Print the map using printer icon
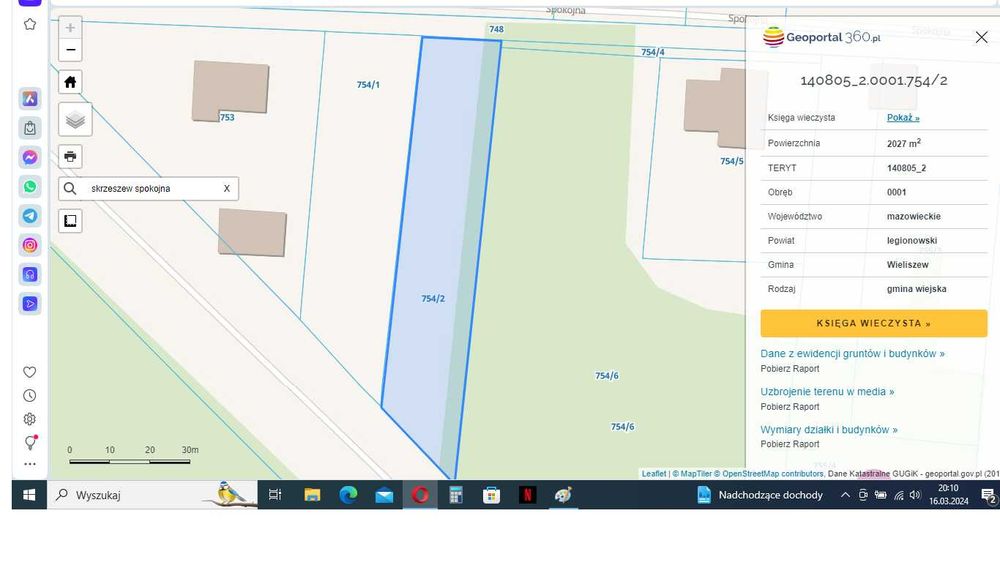Screen dimensions: 1000x562 (70, 156)
